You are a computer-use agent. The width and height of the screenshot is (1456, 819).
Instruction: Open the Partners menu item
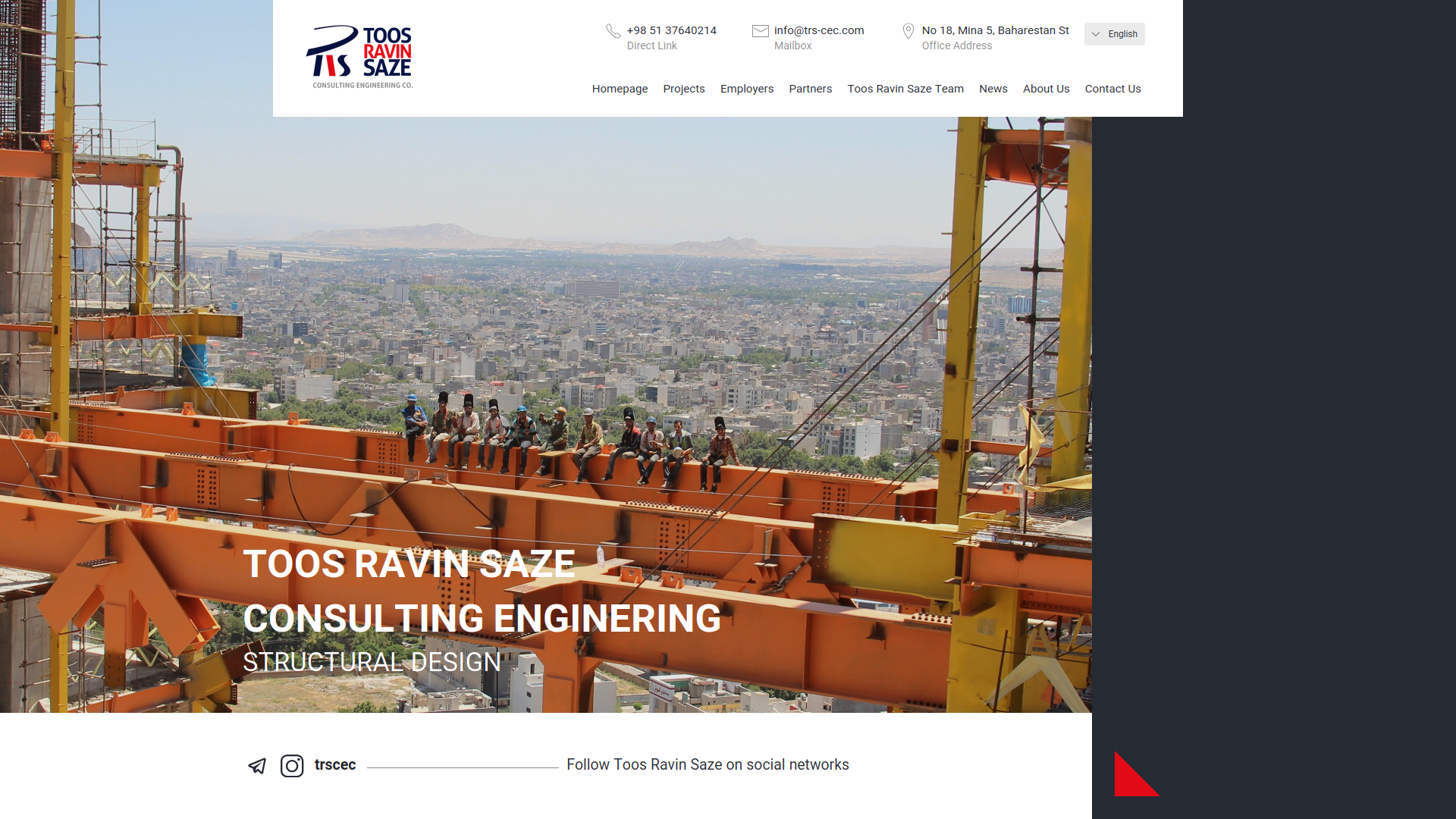pos(810,89)
